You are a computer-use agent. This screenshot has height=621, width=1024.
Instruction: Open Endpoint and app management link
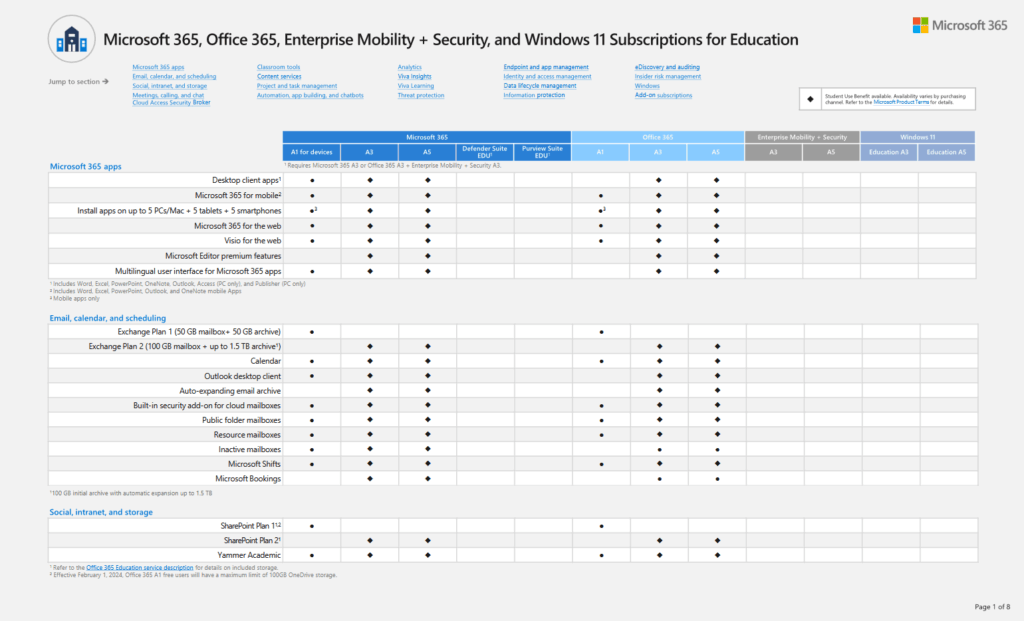pyautogui.click(x=546, y=67)
